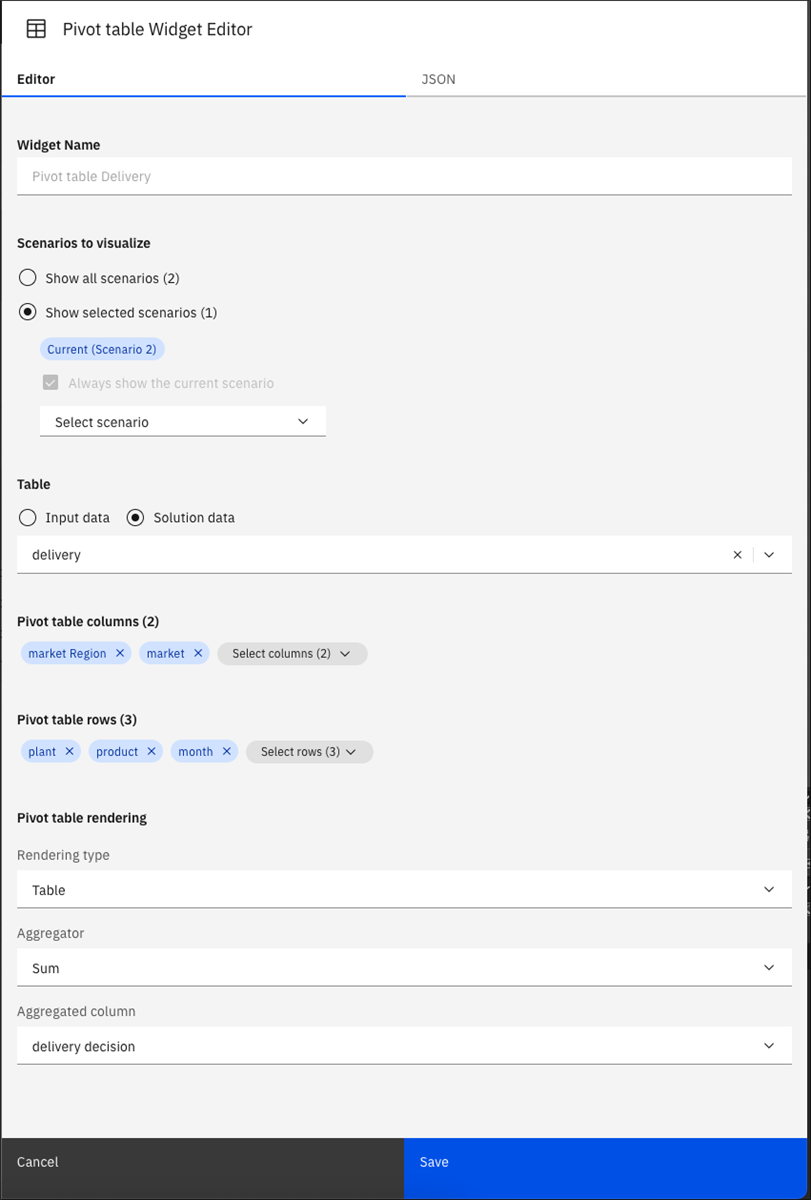Remove the plant row tag
Screen dimensions: 811x1200
[x=69, y=751]
